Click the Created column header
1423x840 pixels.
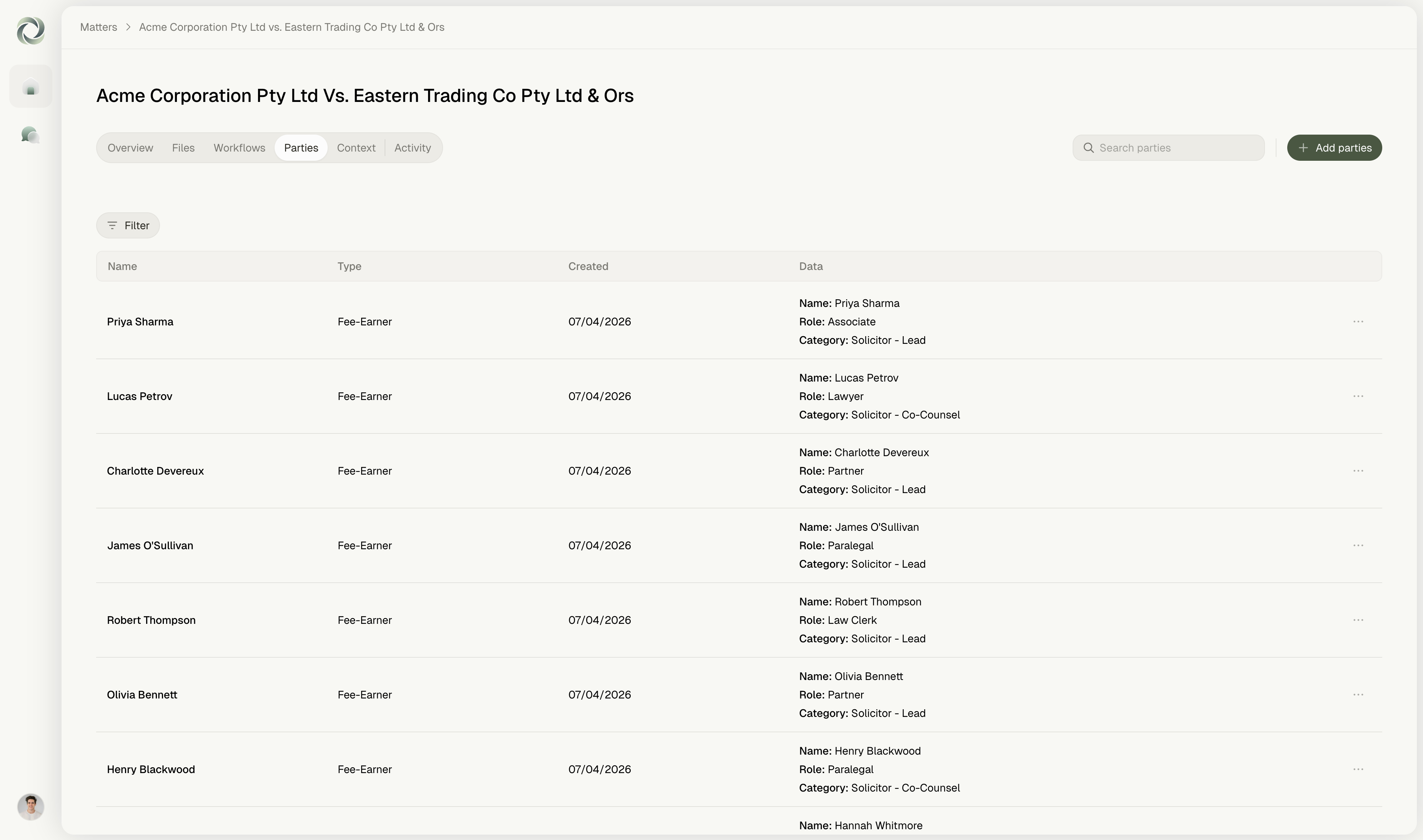pyautogui.click(x=588, y=266)
